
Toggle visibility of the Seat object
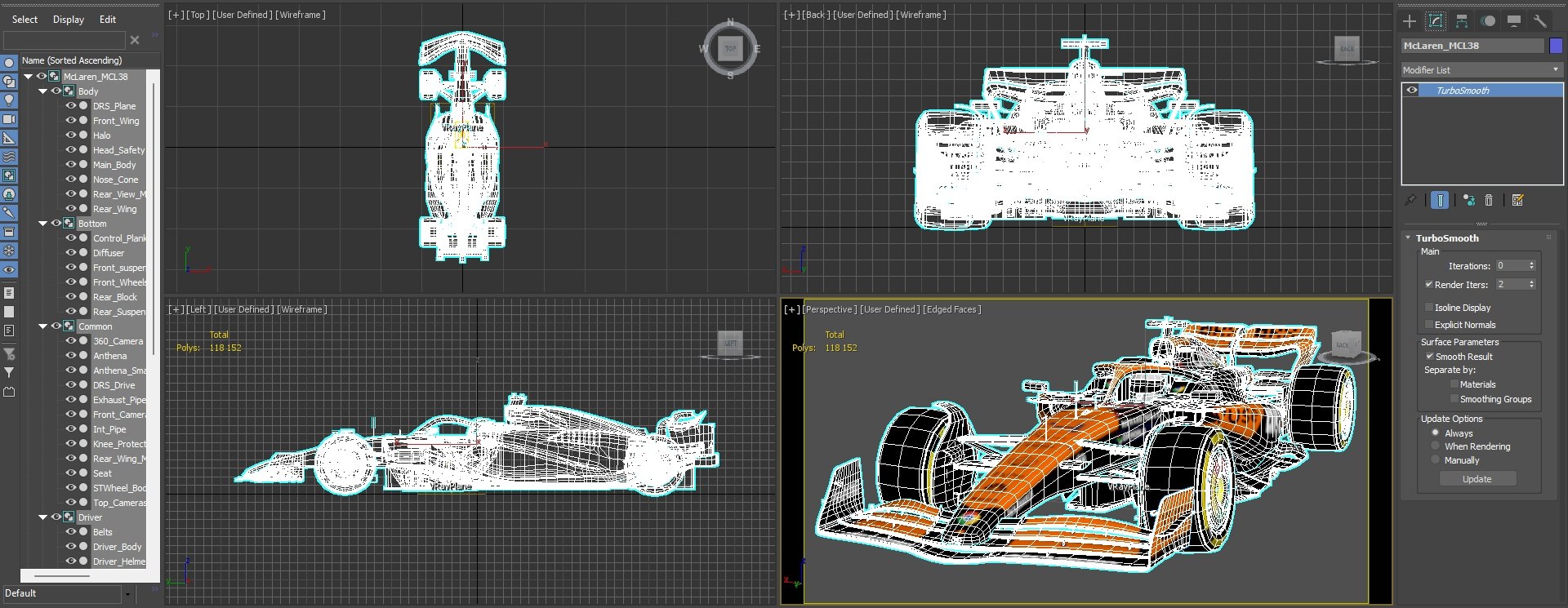(x=71, y=473)
